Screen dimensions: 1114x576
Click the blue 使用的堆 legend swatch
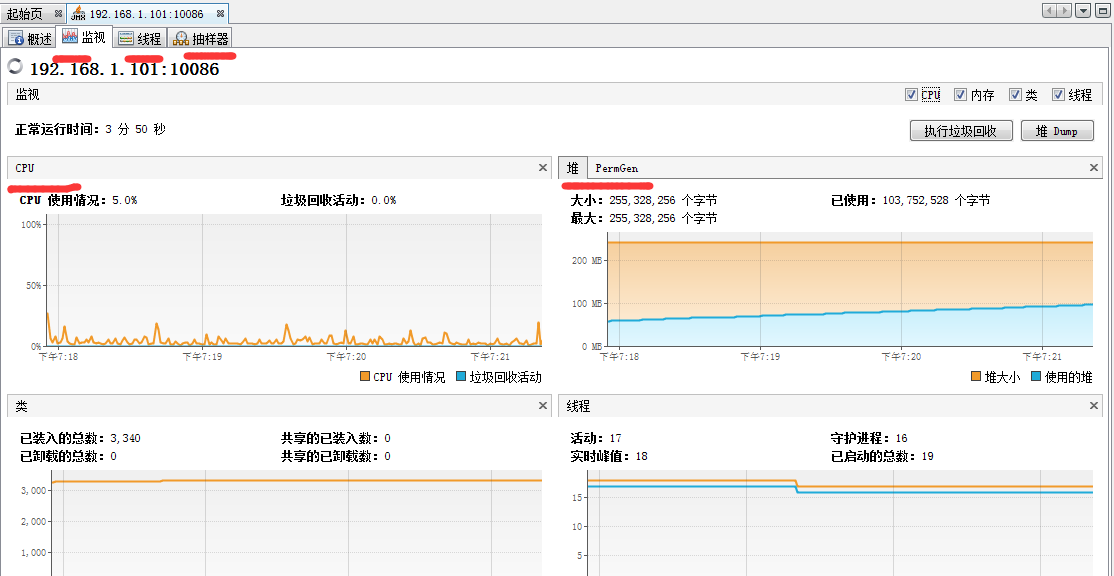coord(1036,376)
